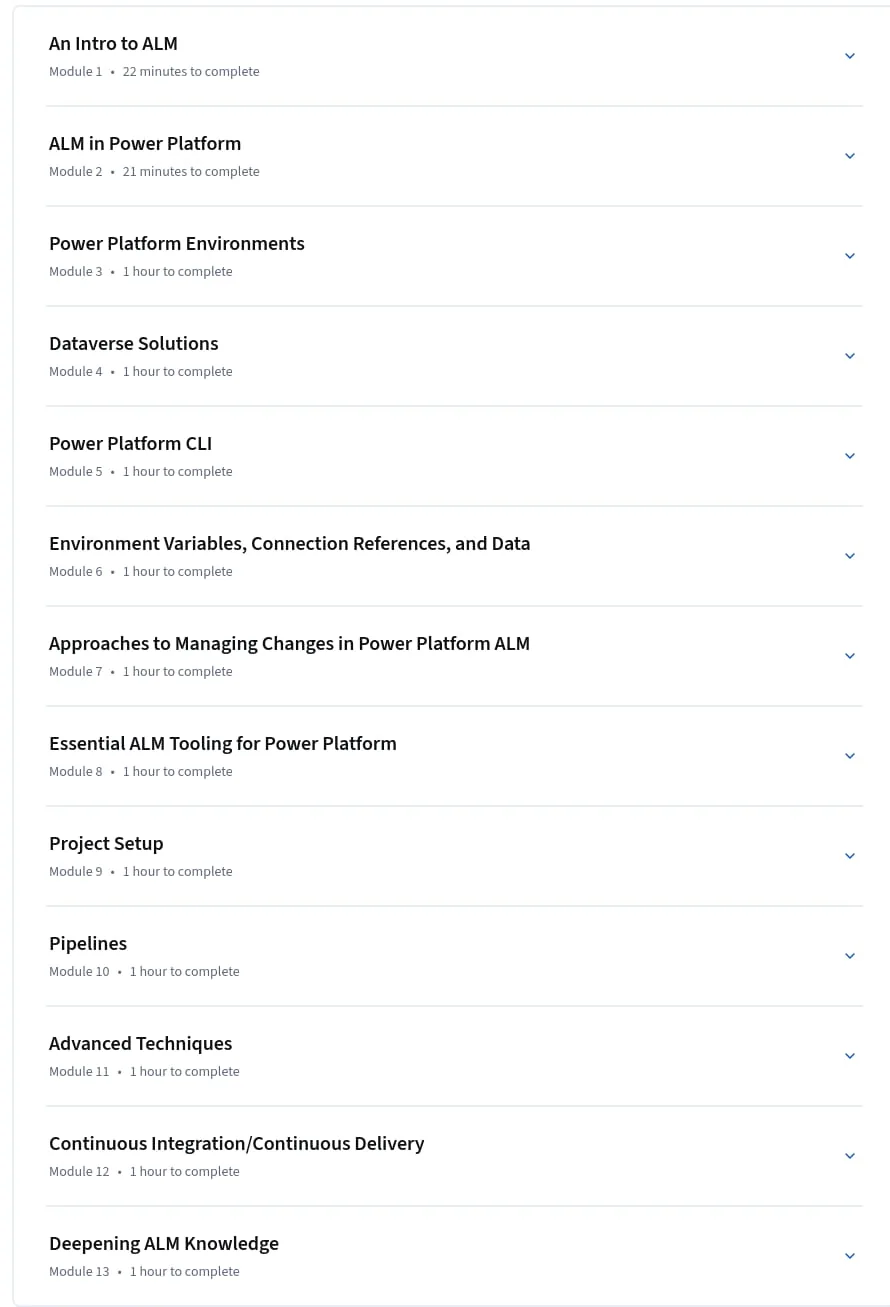This screenshot has height=1307, width=890.
Task: Open the An Intro to ALM title
Action: (x=113, y=44)
